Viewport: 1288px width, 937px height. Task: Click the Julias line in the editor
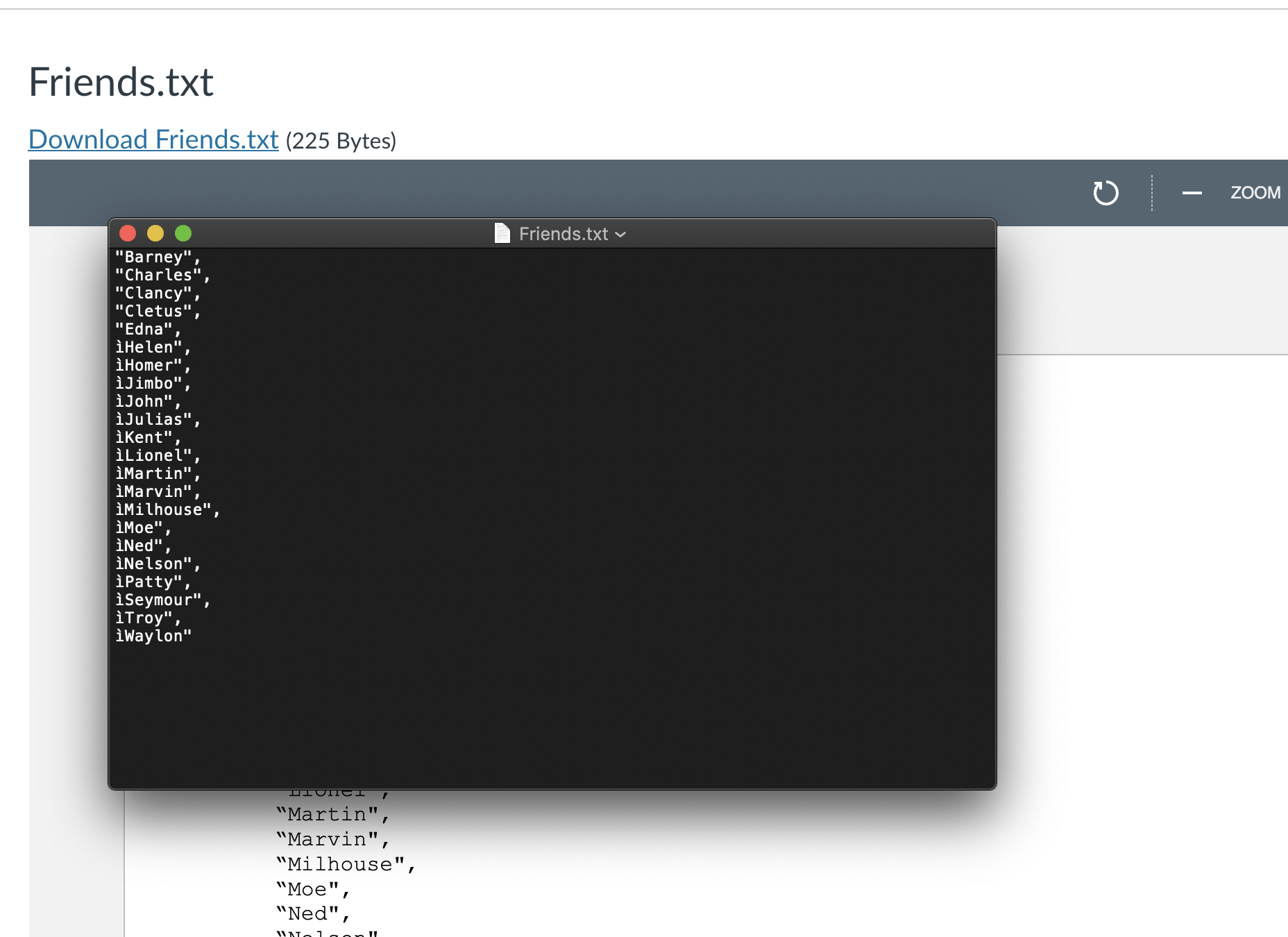(158, 420)
